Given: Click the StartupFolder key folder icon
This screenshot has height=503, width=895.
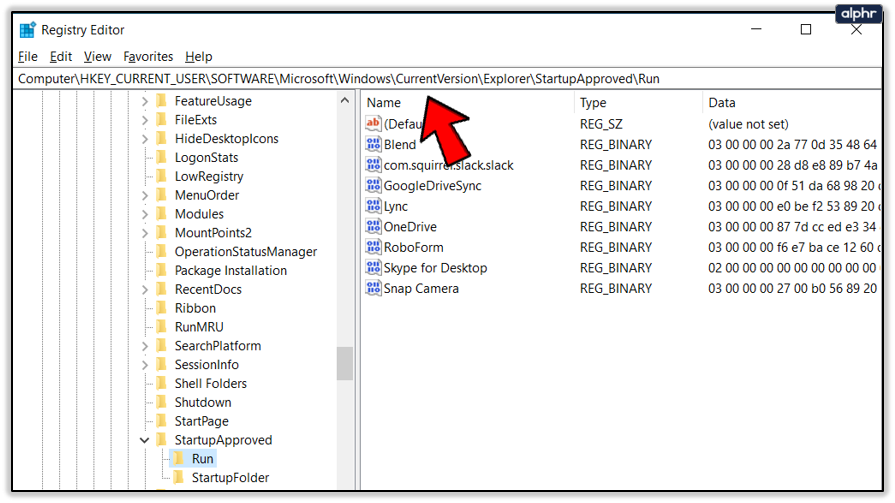Looking at the screenshot, I should point(179,477).
